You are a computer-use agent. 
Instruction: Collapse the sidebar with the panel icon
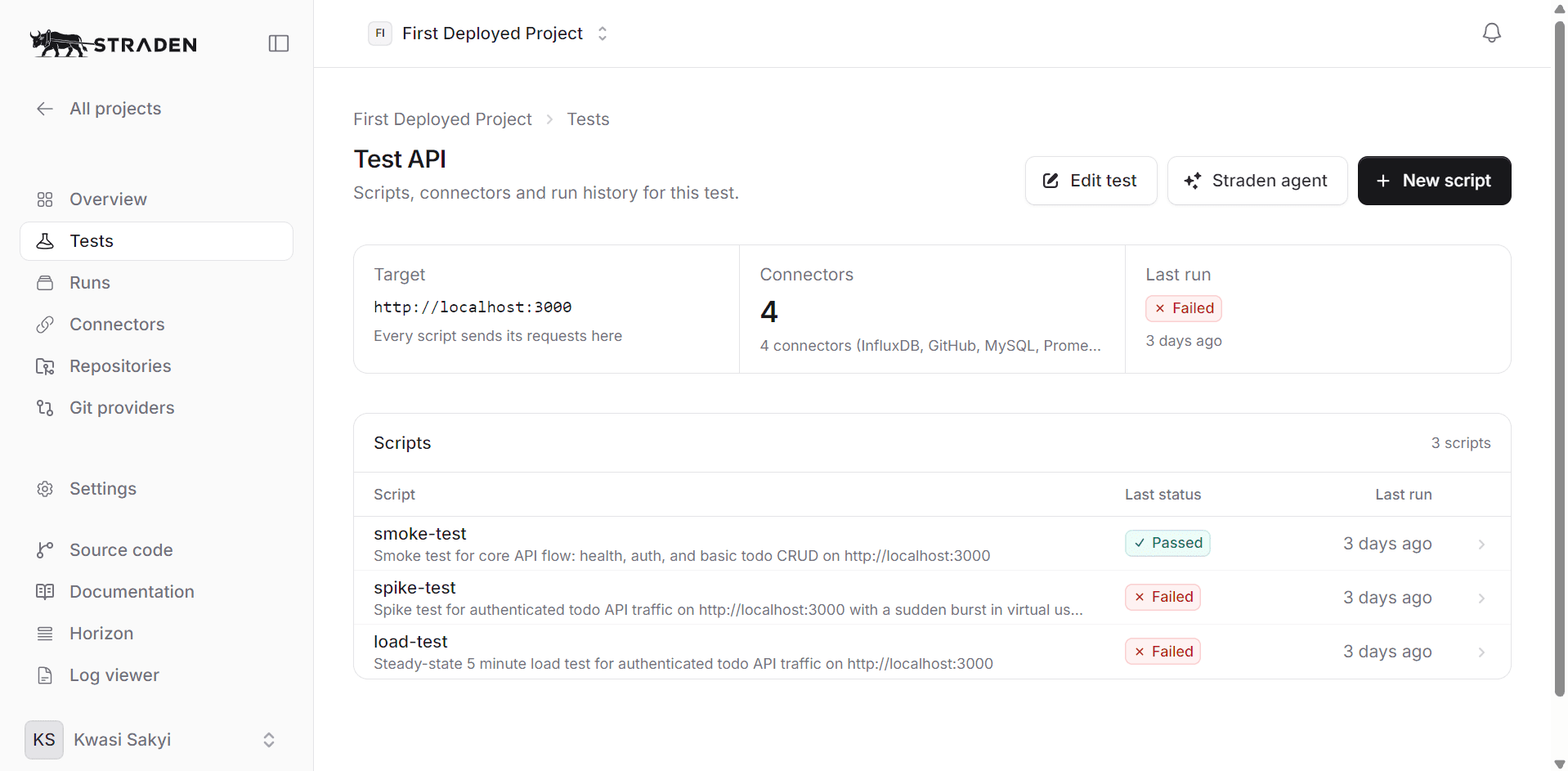point(279,43)
